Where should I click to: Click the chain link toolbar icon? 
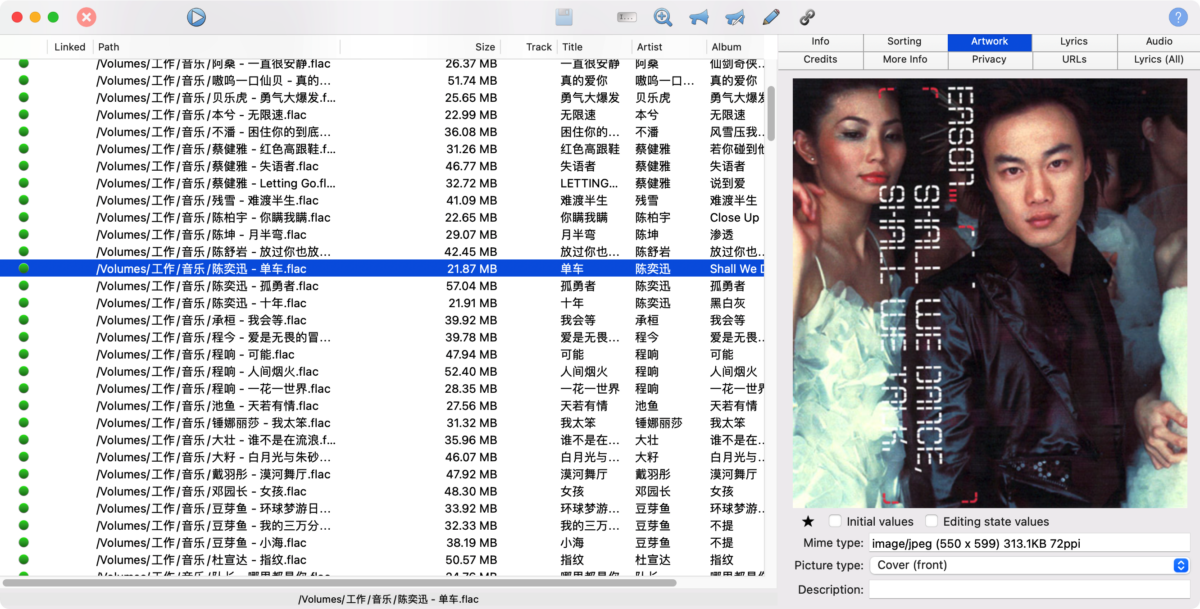click(807, 17)
